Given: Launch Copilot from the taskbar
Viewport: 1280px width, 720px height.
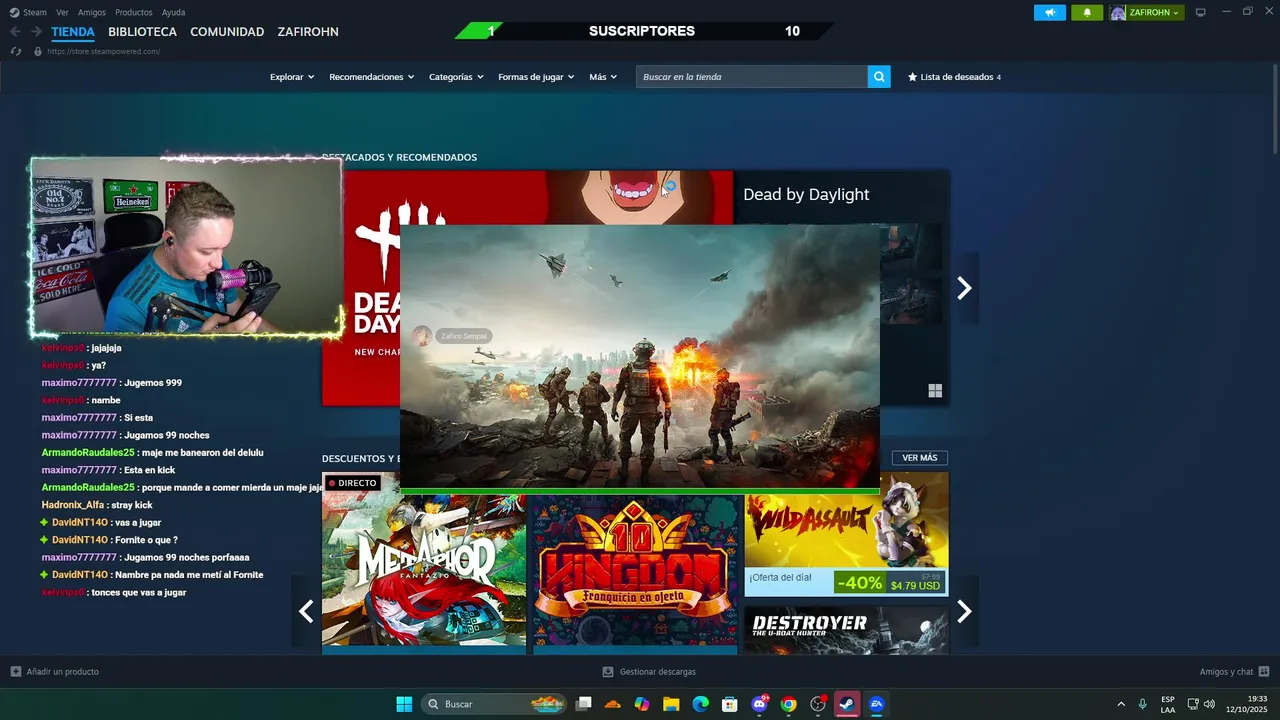Looking at the screenshot, I should coord(642,704).
